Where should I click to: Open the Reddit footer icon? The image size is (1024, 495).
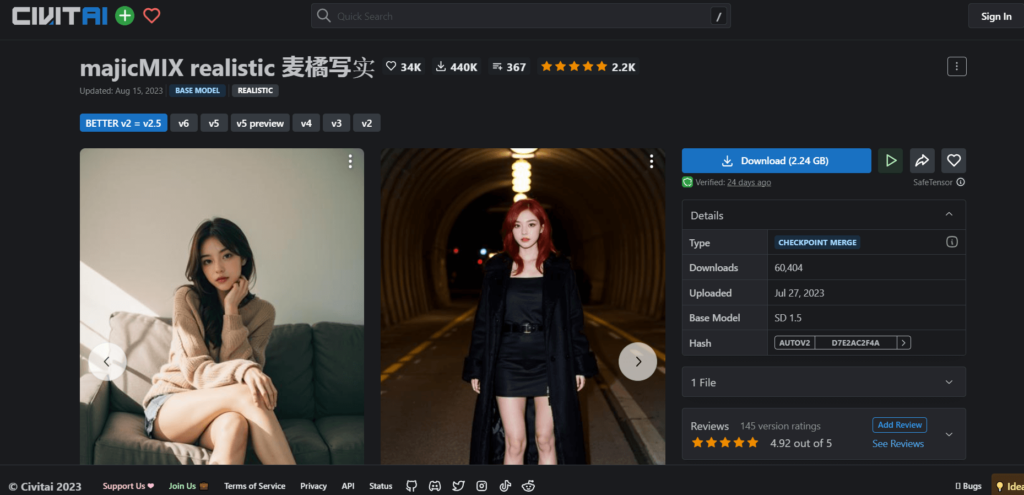click(528, 486)
